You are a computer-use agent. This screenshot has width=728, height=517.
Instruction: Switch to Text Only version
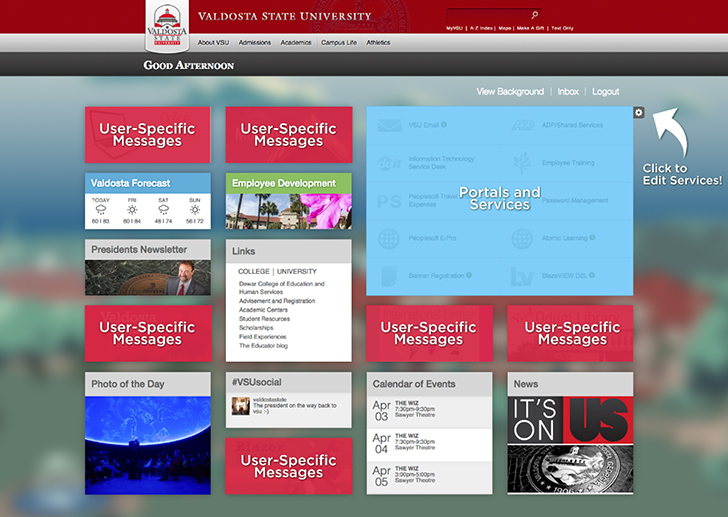point(562,28)
